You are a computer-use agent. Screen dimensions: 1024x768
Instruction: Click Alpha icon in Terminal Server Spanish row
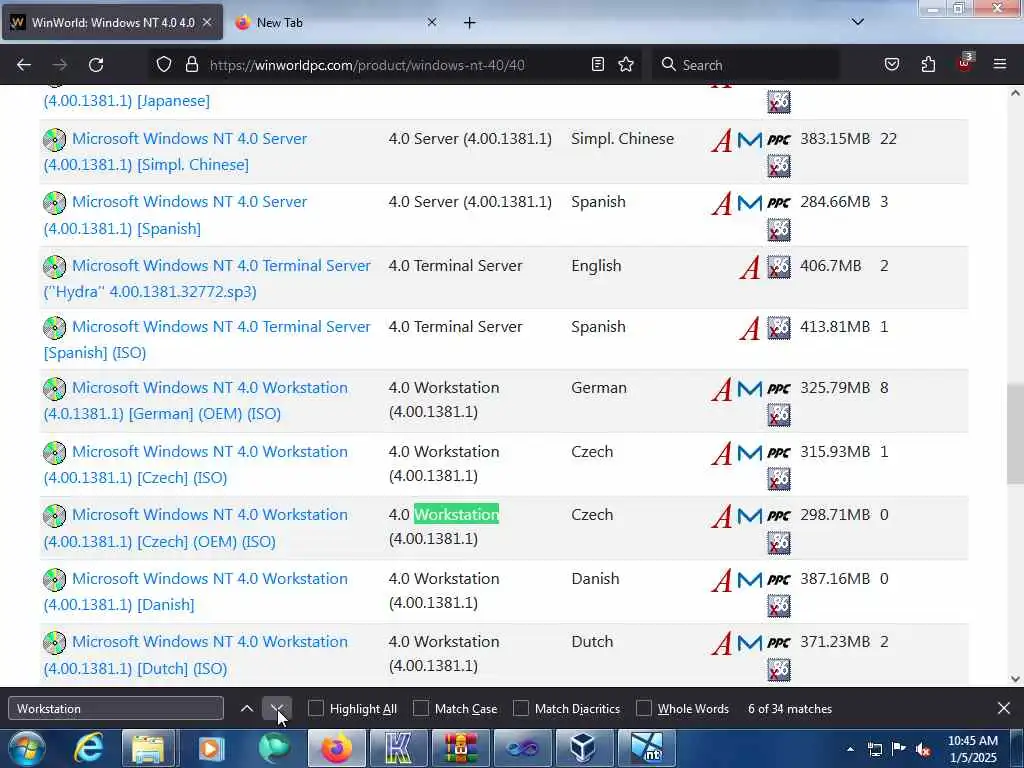(750, 328)
